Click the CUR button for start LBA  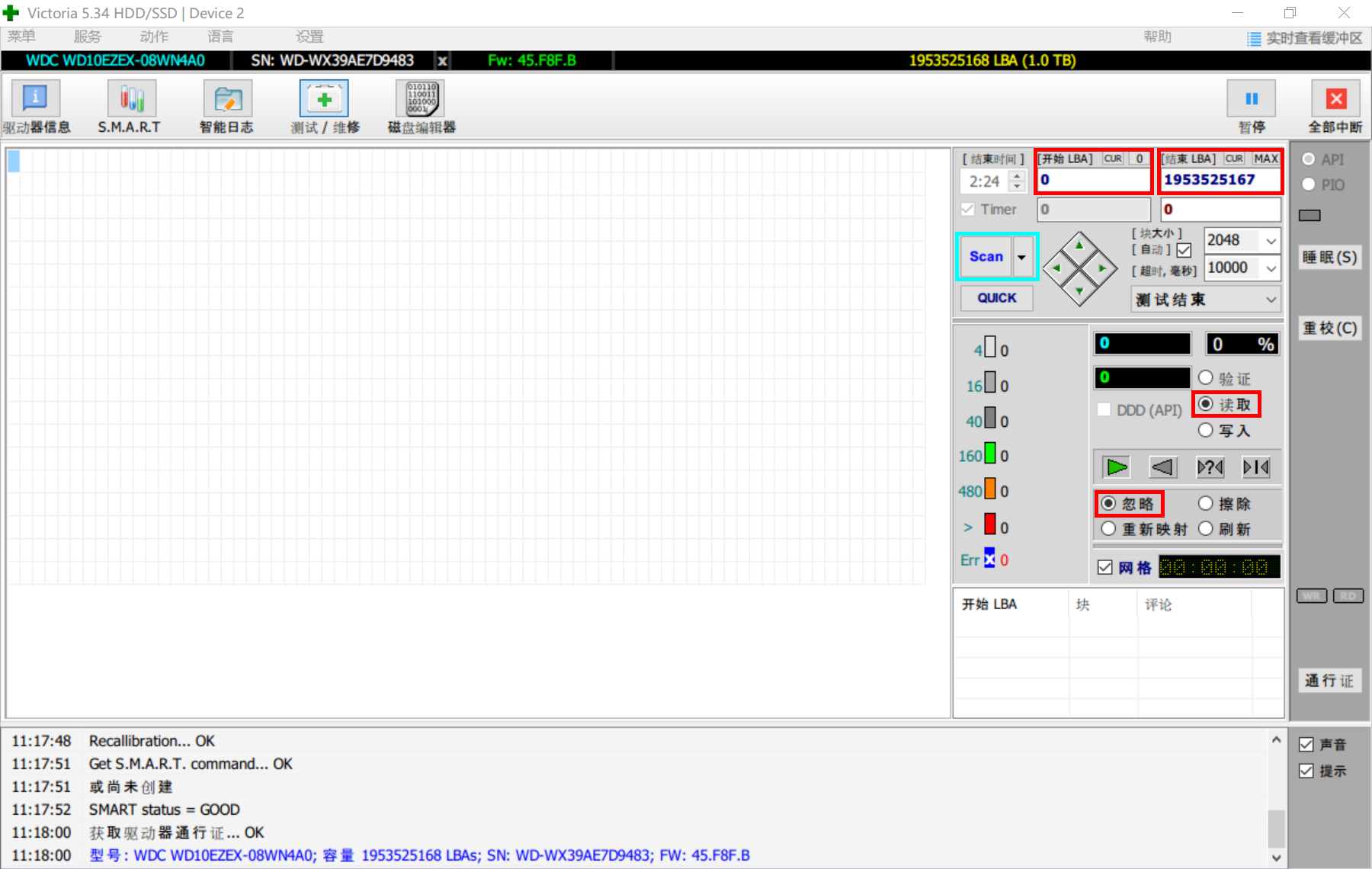1113,159
